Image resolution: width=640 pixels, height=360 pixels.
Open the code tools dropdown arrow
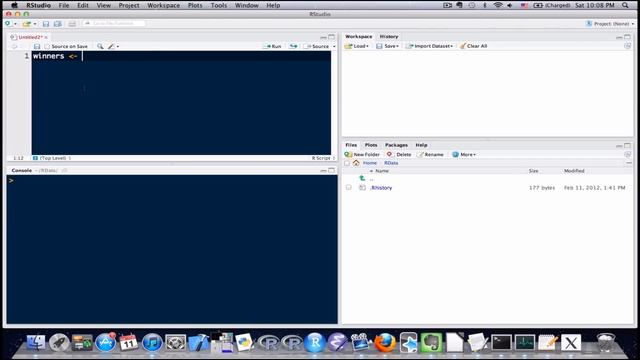[x=118, y=47]
